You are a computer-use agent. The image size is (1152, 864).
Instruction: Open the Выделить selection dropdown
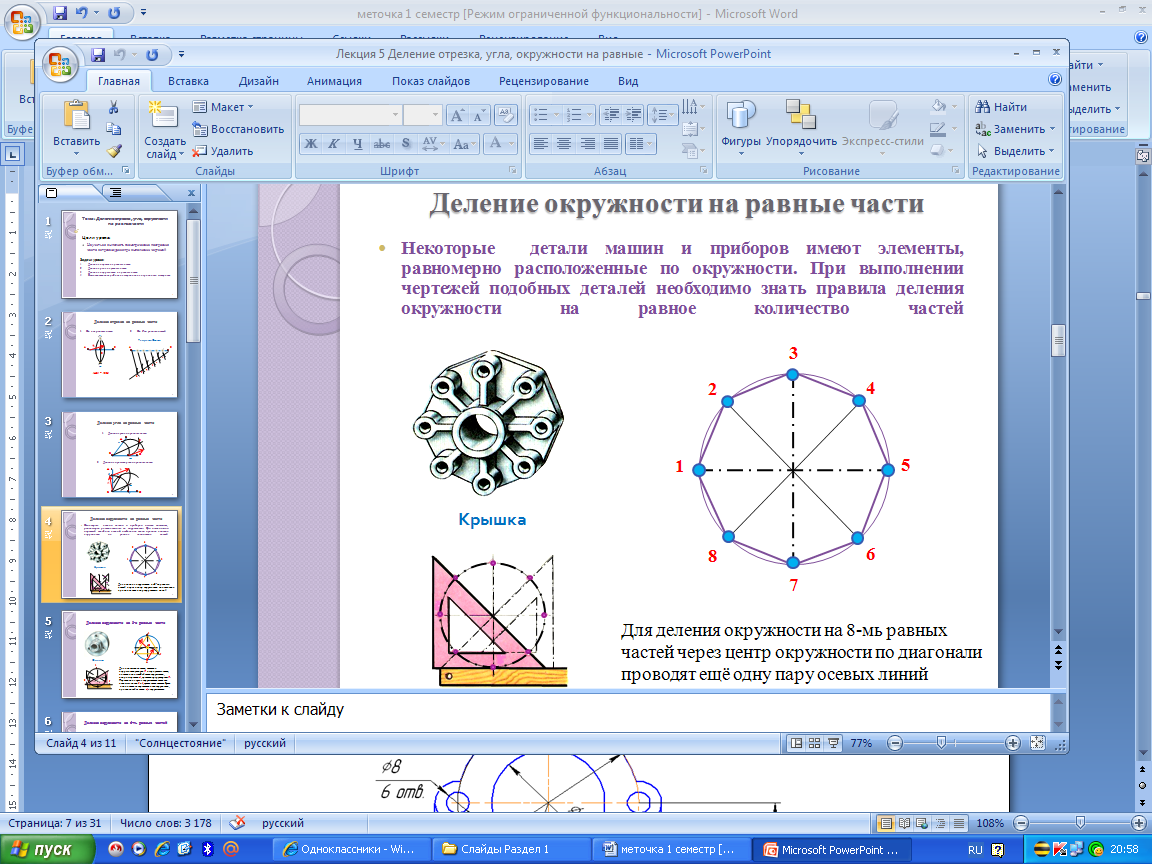tap(1015, 151)
